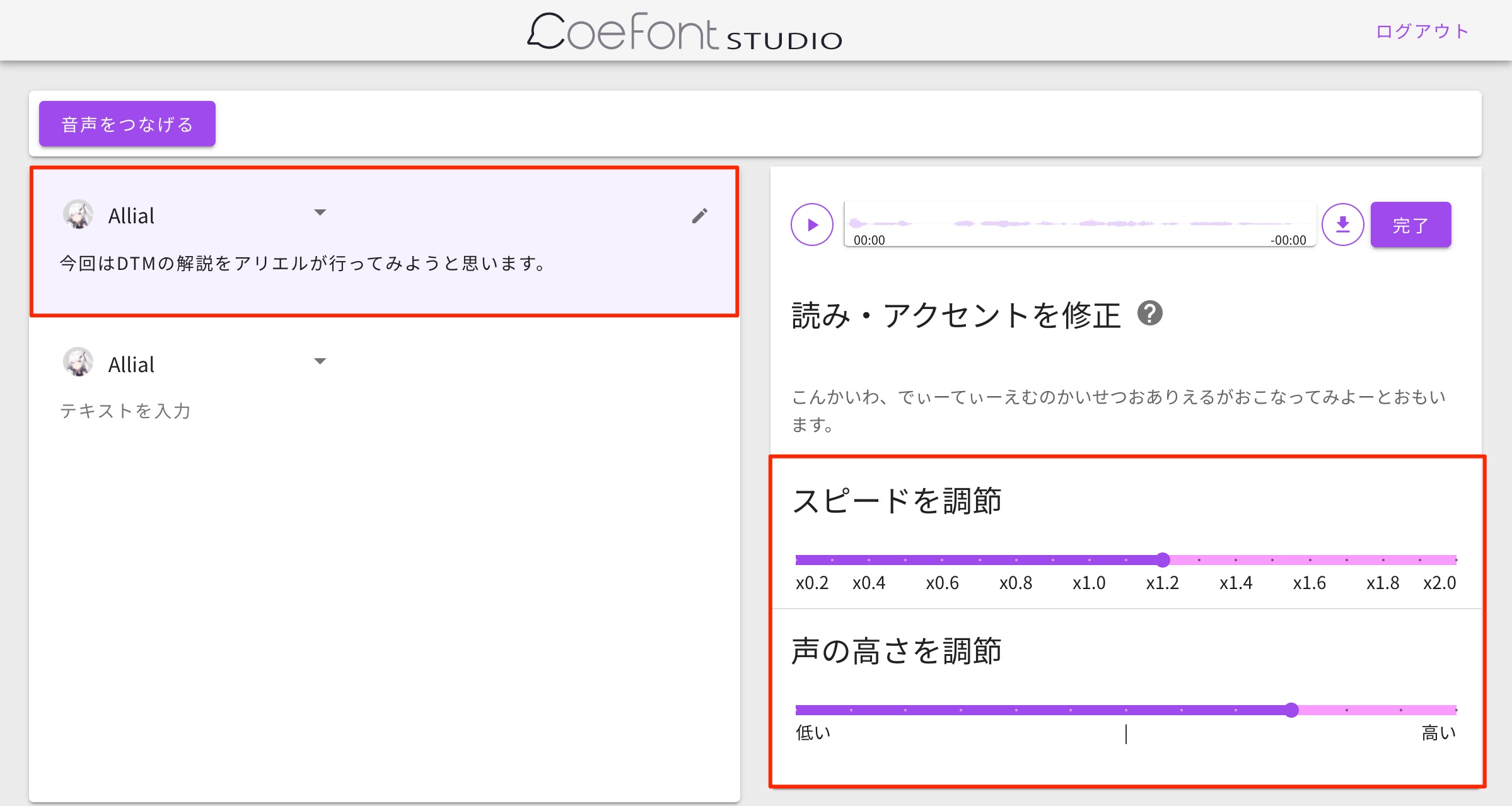The height and width of the screenshot is (806, 1512).
Task: Click the 声の高さを調節 heading
Action: (x=897, y=650)
